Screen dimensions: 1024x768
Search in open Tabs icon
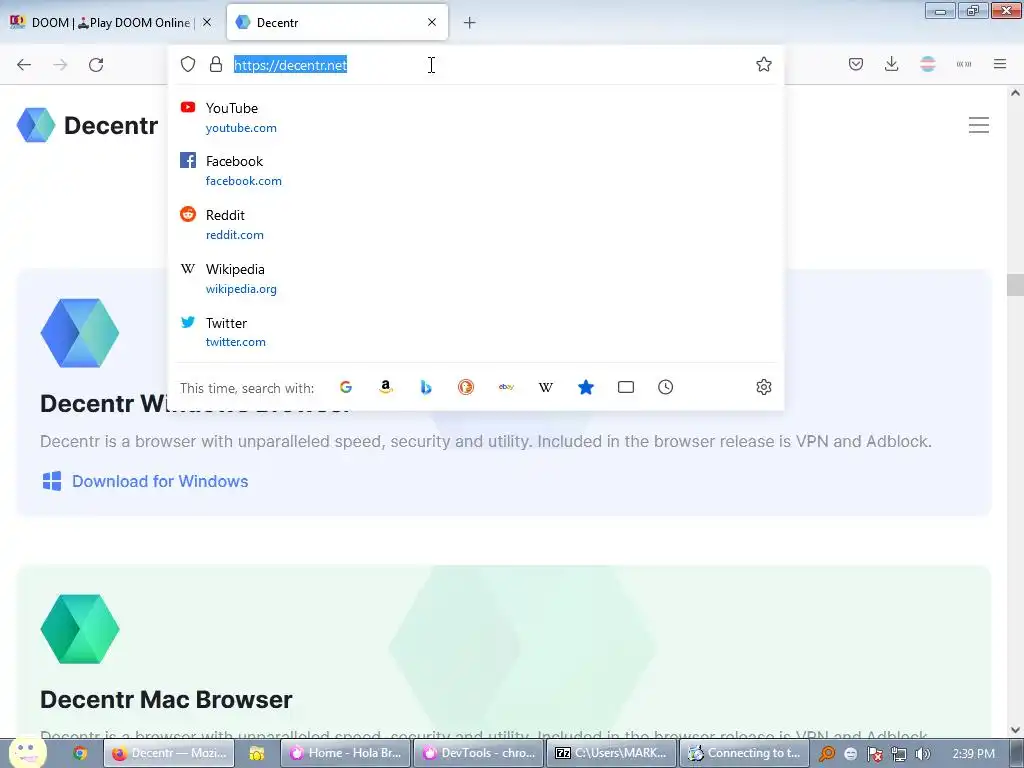[x=626, y=387]
